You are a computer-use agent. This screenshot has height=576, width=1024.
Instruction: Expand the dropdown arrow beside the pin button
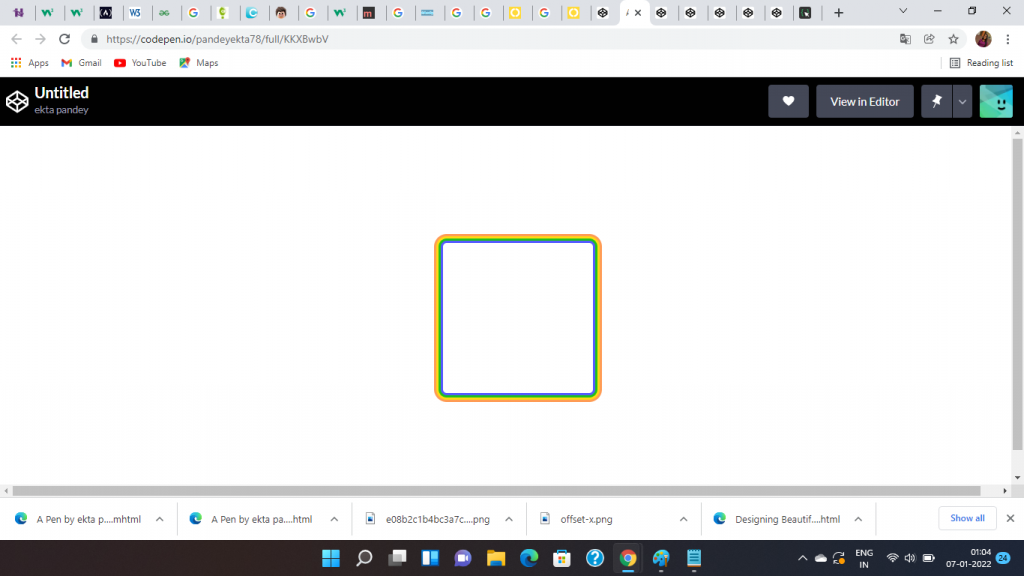click(962, 101)
